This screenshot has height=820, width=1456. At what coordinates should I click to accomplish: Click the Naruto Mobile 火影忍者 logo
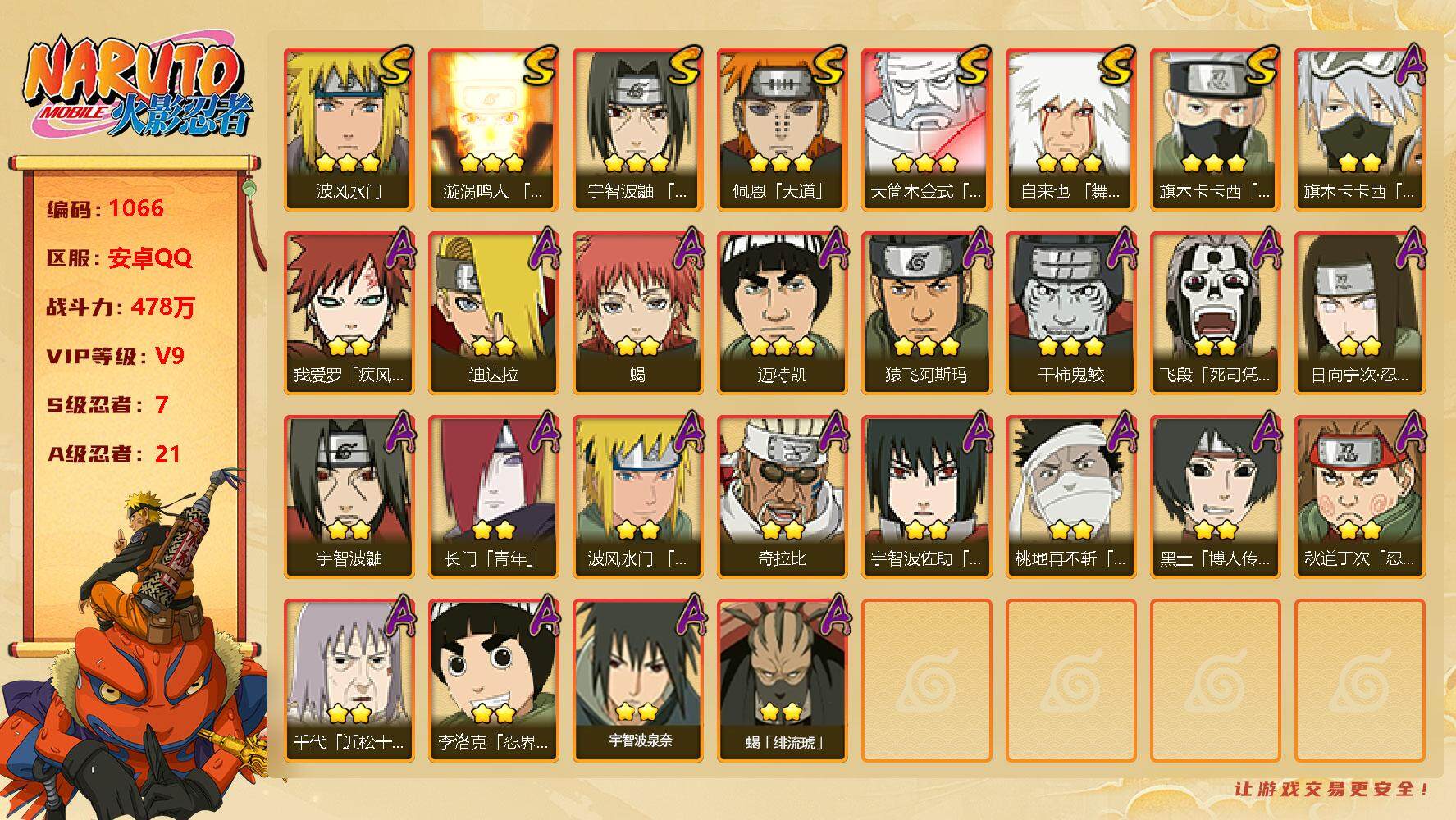(138, 88)
